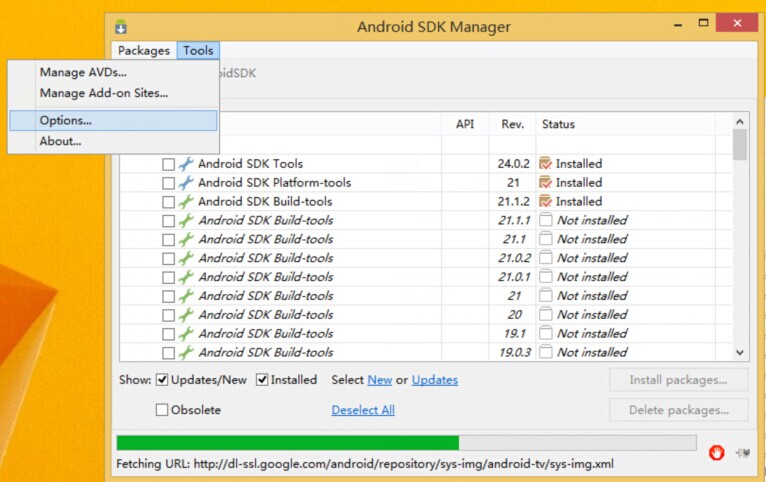Choose Manage Add-on Sites... menu entry

[x=104, y=93]
